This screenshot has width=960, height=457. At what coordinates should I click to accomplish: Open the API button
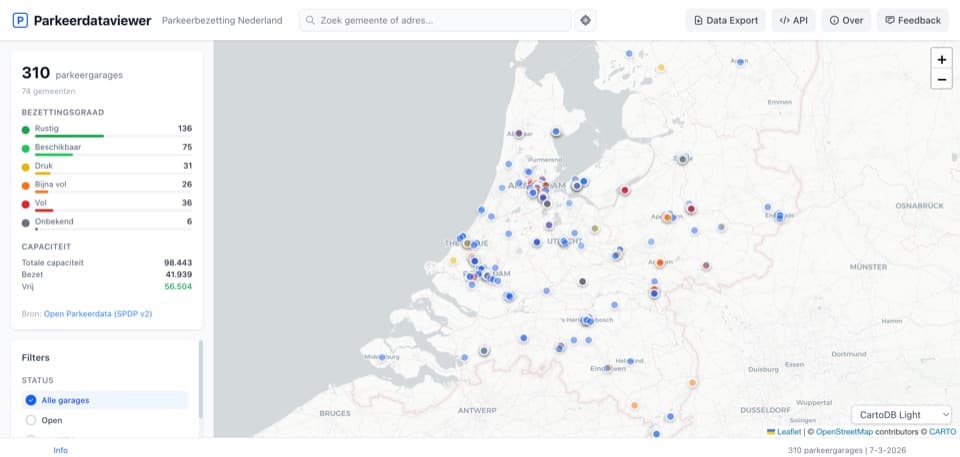pyautogui.click(x=793, y=20)
